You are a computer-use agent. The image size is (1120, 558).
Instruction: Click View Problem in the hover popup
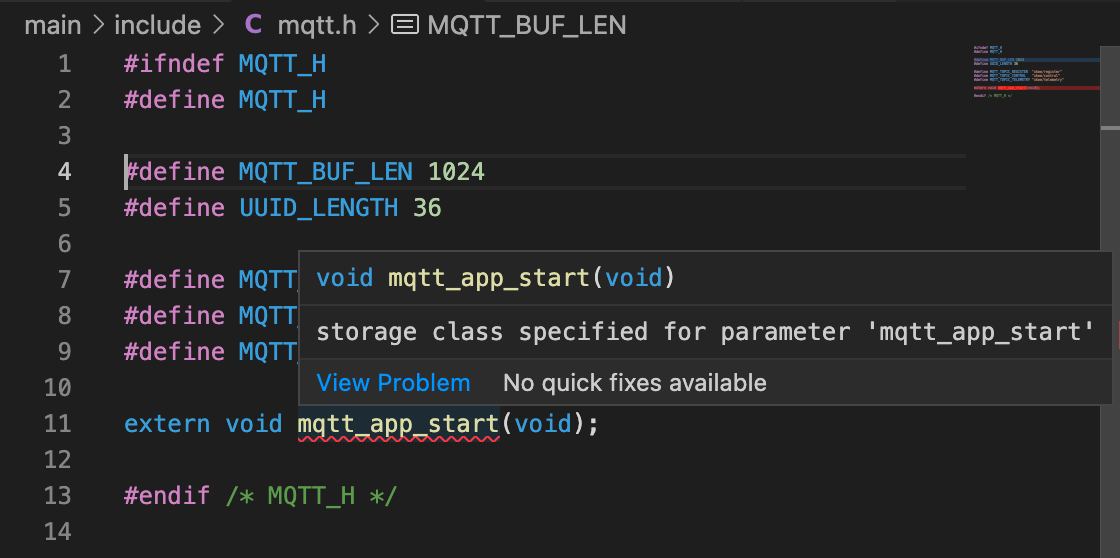(x=393, y=383)
